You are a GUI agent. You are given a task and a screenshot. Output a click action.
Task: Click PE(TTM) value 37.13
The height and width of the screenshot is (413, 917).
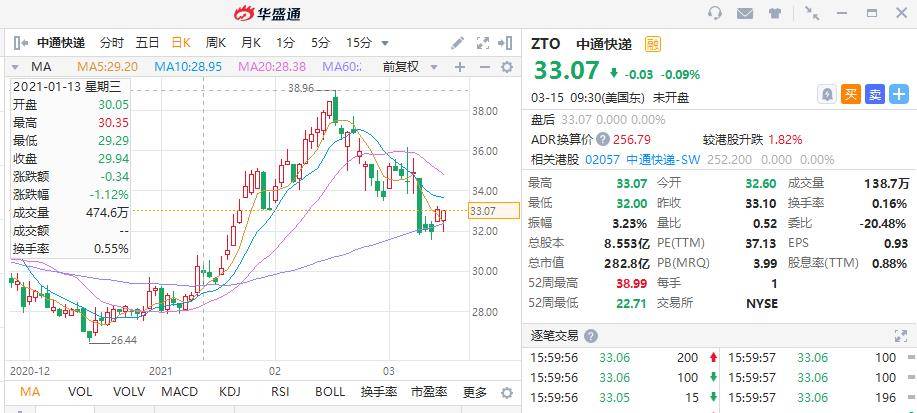[x=761, y=243]
